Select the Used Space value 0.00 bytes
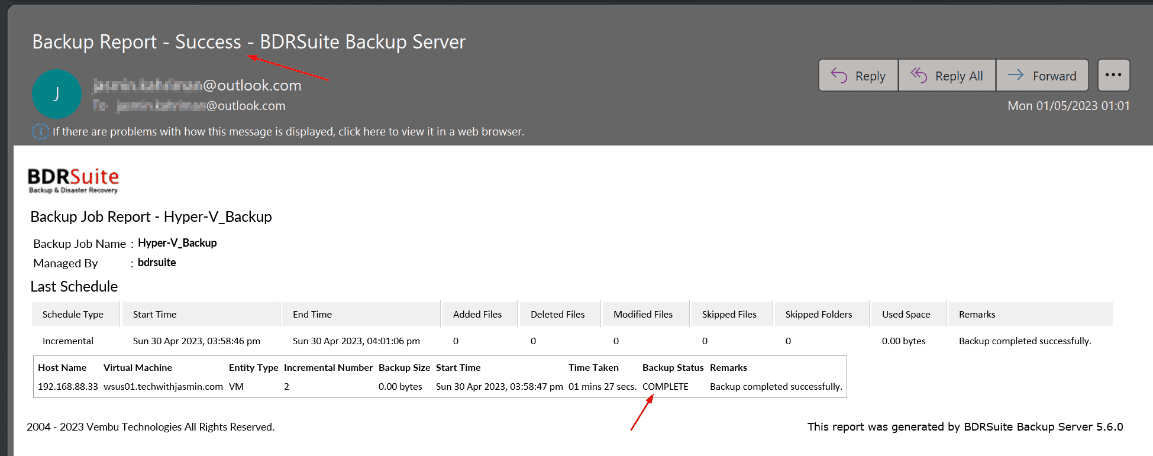1153x456 pixels. click(x=904, y=341)
